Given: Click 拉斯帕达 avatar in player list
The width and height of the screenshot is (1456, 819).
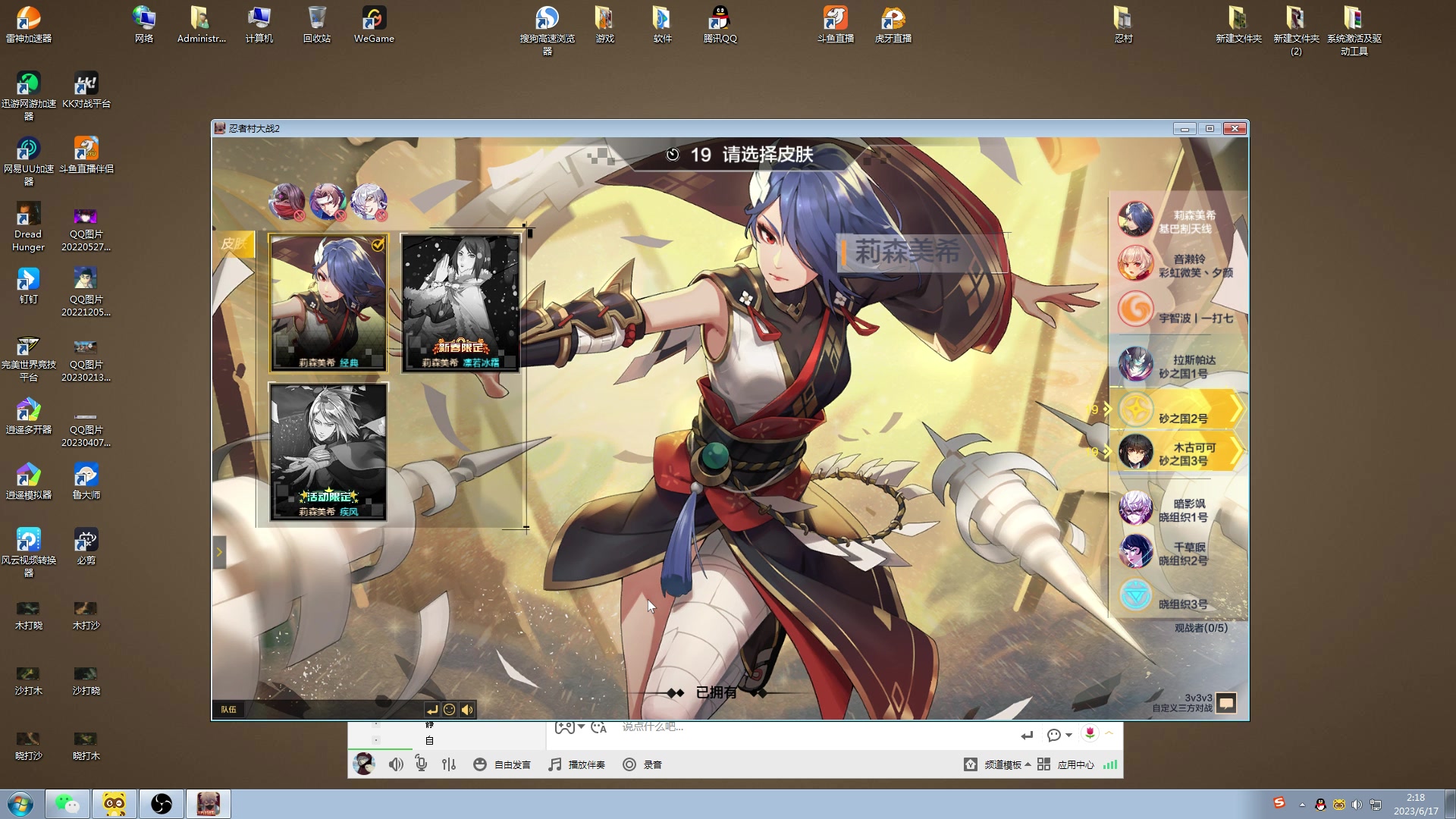Looking at the screenshot, I should tap(1135, 366).
